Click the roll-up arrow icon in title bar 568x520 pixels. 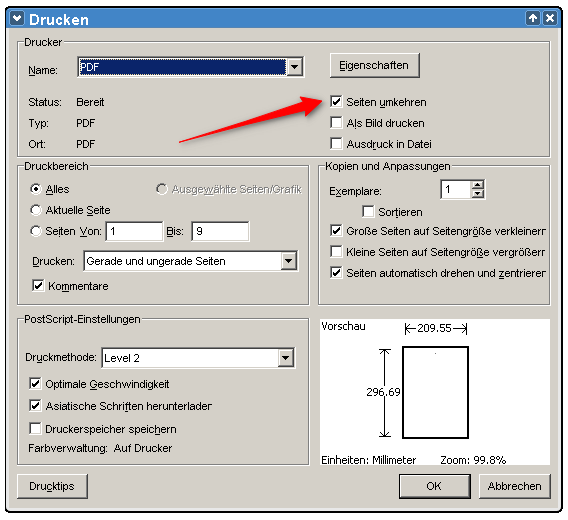(532, 18)
